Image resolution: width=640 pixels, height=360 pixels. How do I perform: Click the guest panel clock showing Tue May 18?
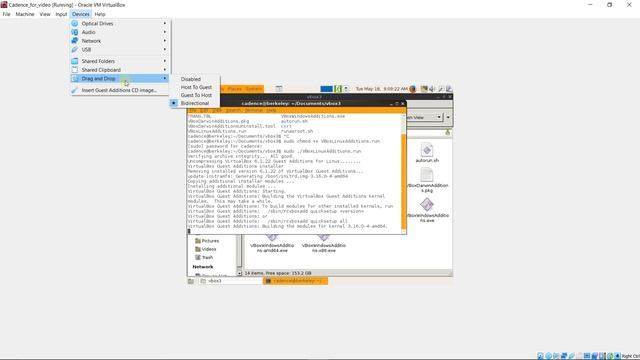(x=381, y=89)
